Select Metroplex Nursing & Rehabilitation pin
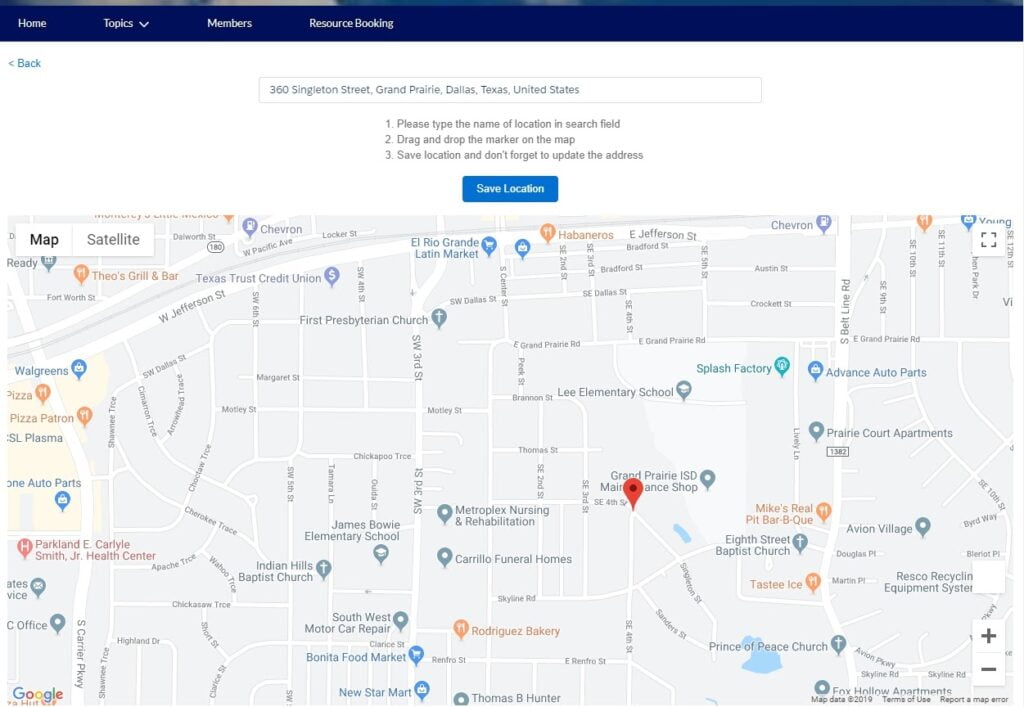The width and height of the screenshot is (1024, 707). [444, 514]
